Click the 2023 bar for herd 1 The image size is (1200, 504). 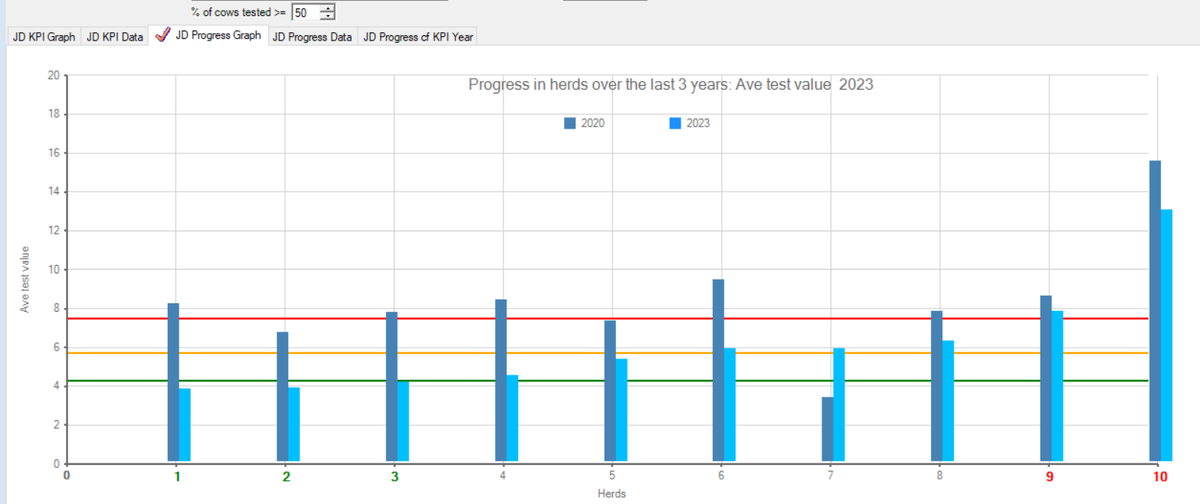coord(184,426)
